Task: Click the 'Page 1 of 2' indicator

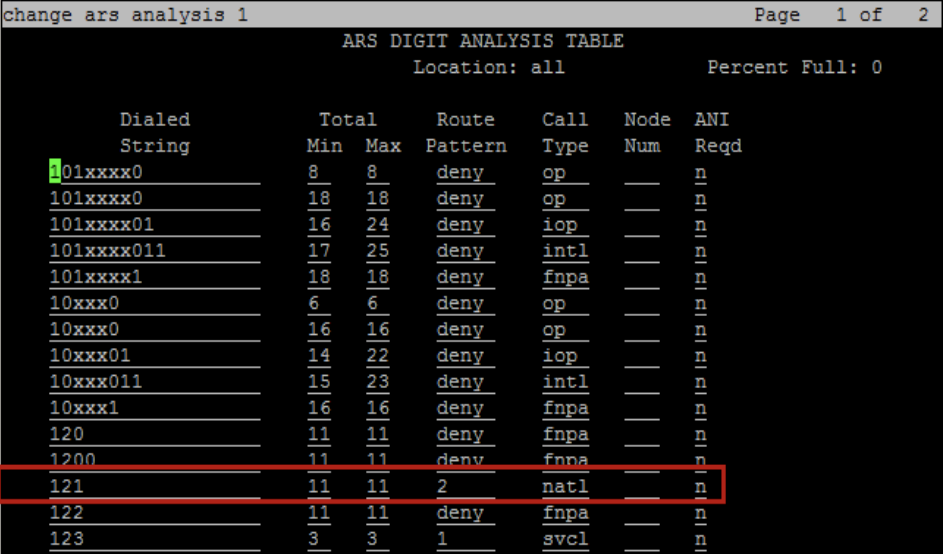Action: click(x=841, y=14)
